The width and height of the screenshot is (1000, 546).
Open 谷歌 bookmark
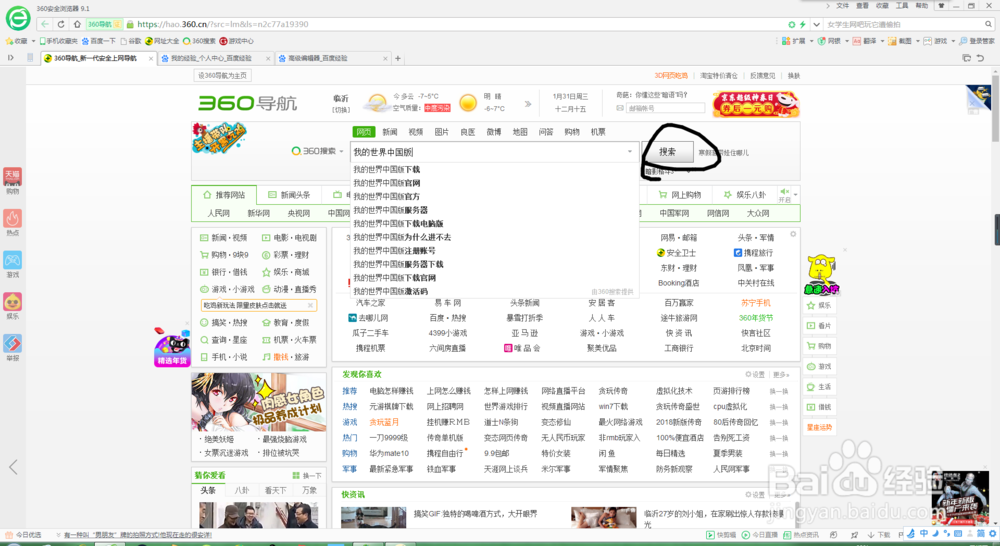point(131,41)
